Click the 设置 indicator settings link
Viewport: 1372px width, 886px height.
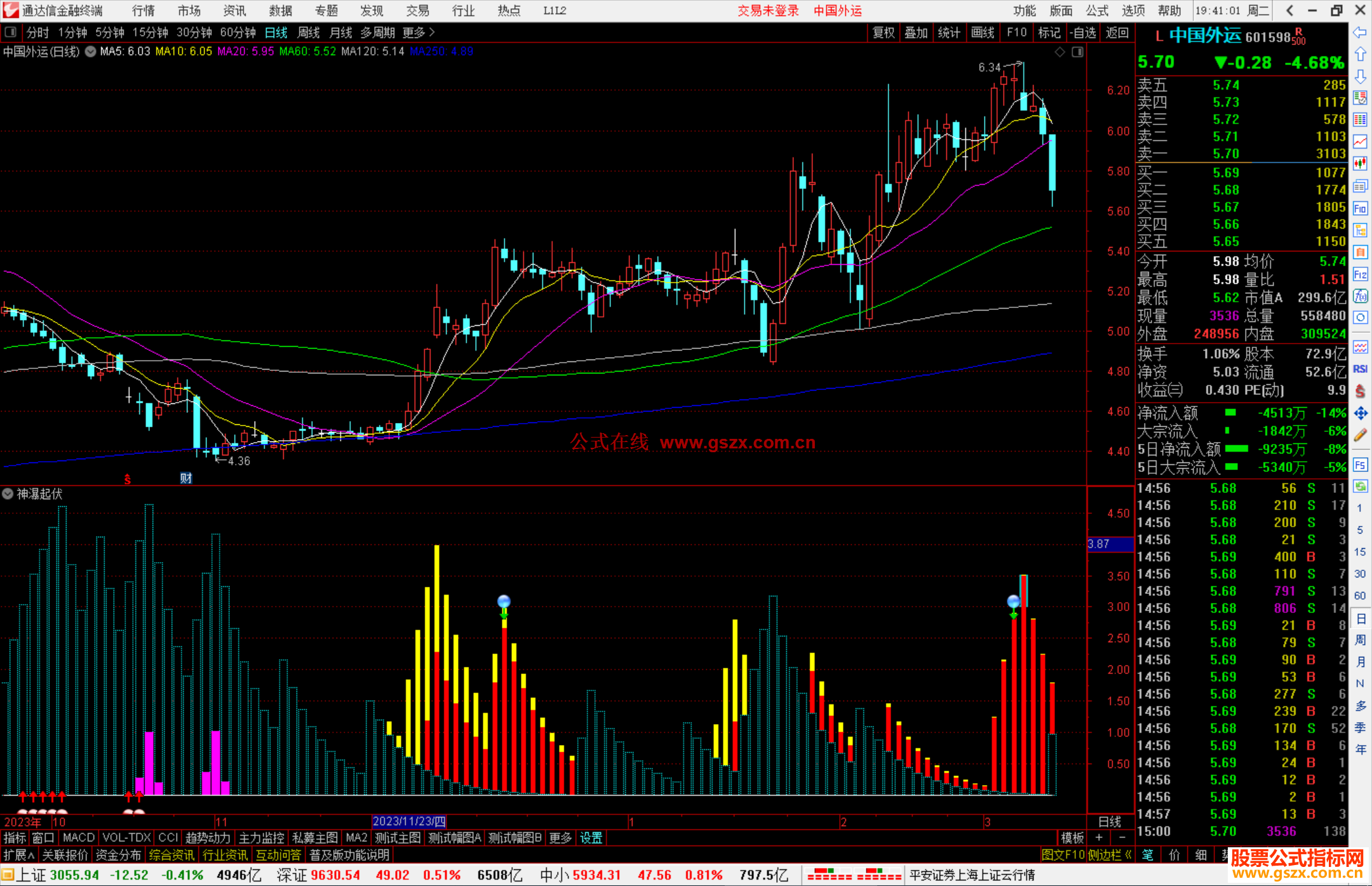point(591,838)
